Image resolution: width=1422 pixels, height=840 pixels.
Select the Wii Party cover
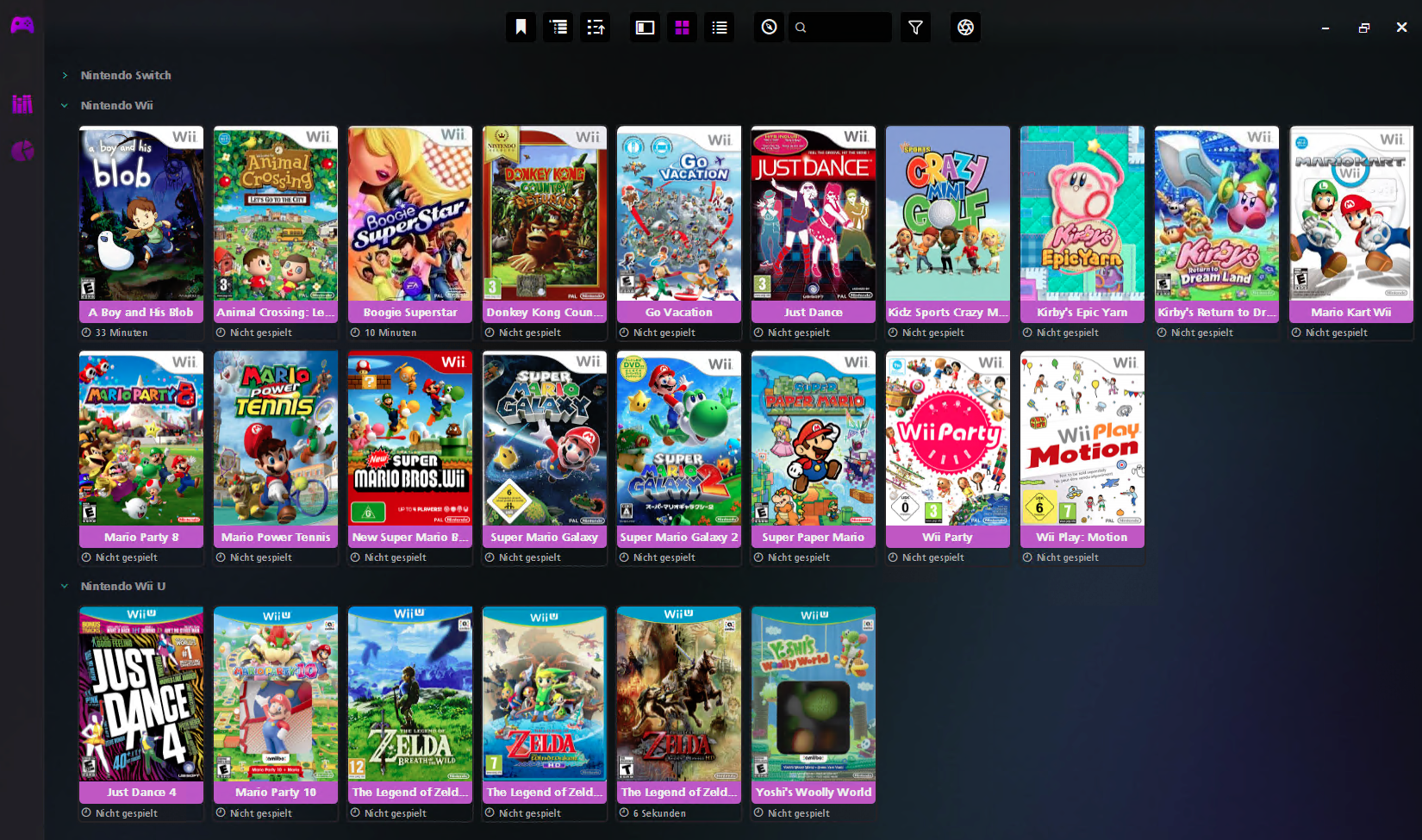948,439
